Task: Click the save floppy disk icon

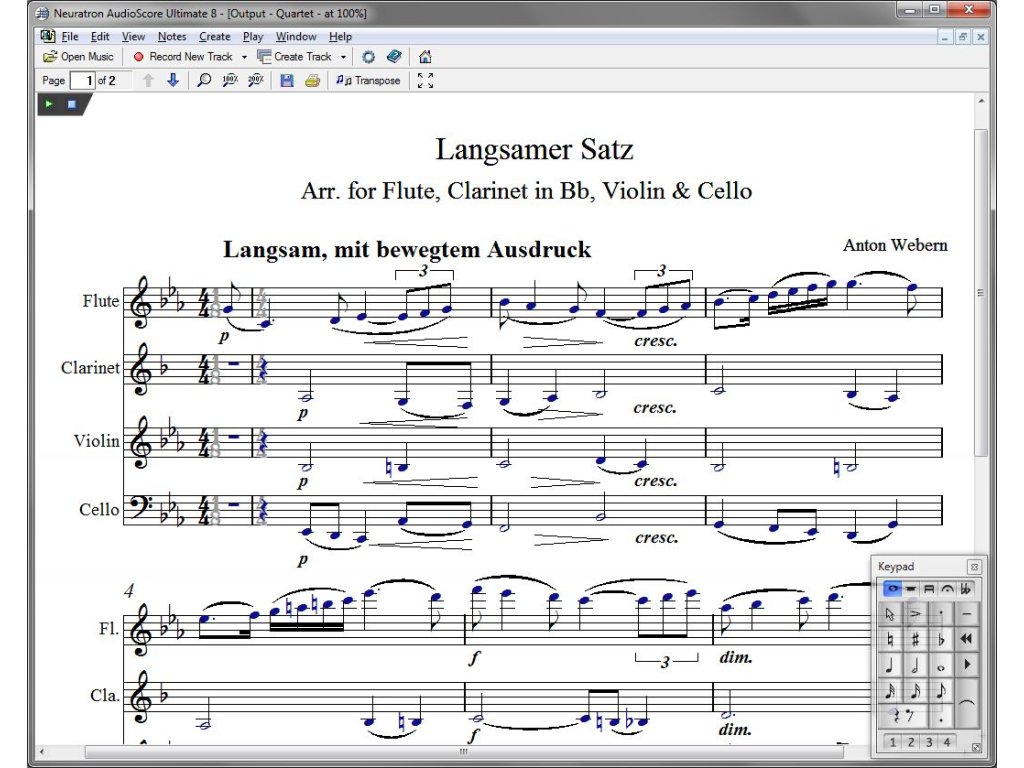Action: tap(287, 81)
